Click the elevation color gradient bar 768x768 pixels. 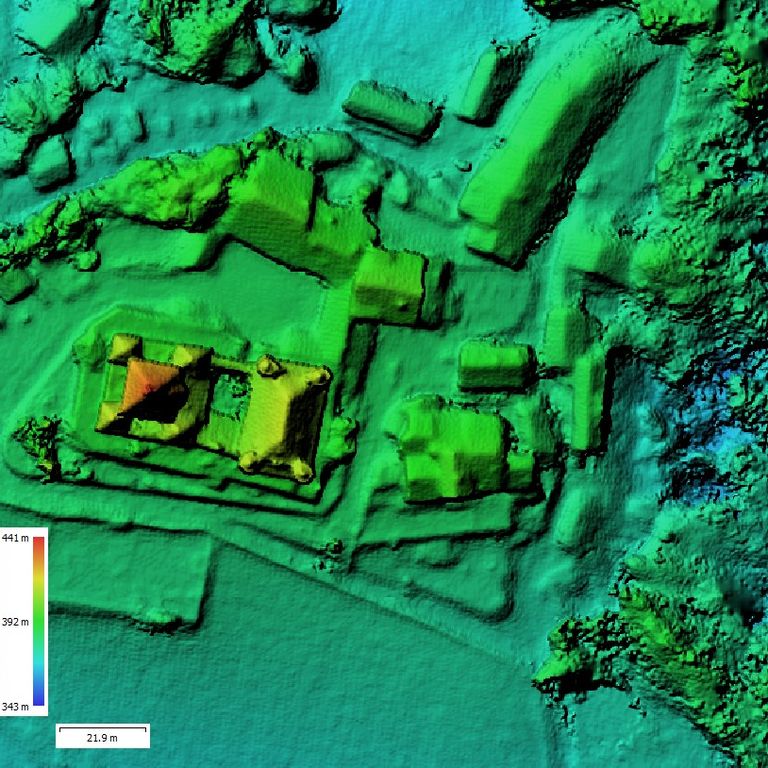pyautogui.click(x=39, y=621)
